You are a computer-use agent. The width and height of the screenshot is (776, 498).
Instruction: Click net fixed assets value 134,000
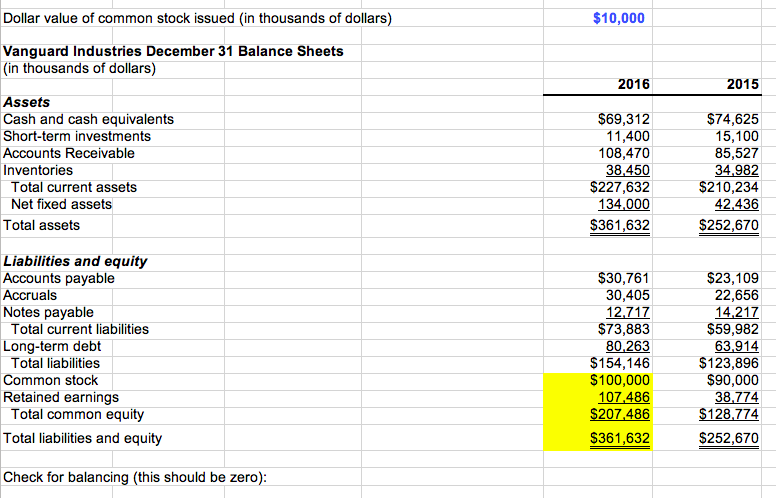pyautogui.click(x=624, y=204)
